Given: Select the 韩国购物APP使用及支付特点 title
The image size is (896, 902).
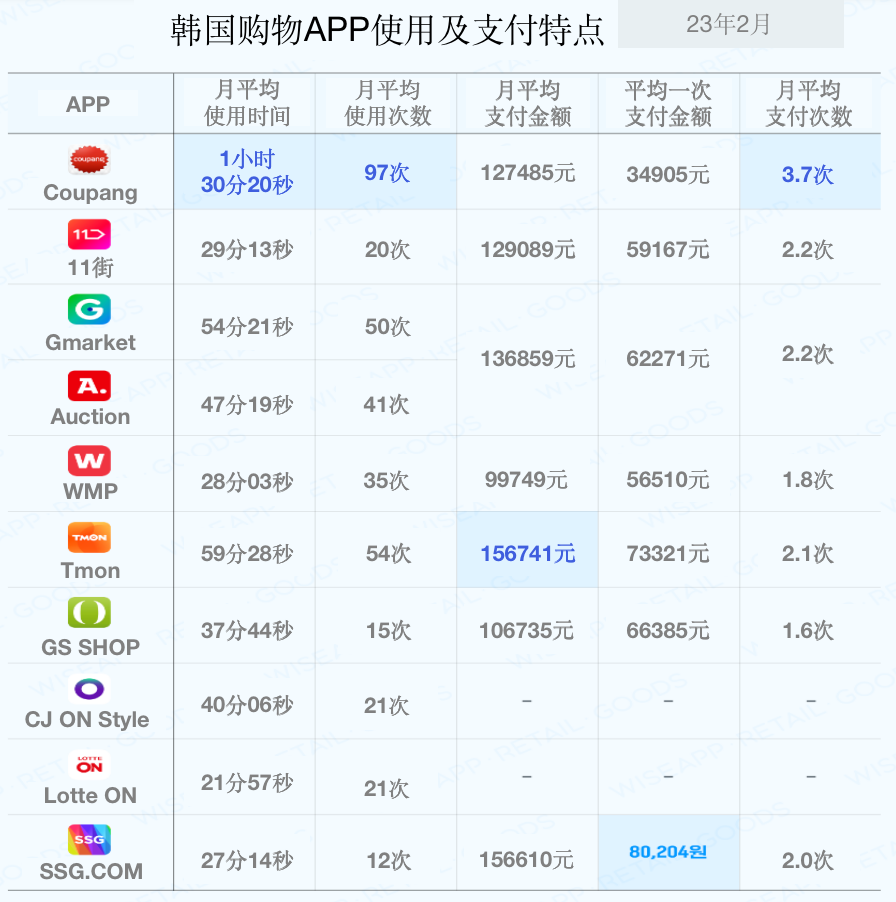Looking at the screenshot, I should [385, 30].
